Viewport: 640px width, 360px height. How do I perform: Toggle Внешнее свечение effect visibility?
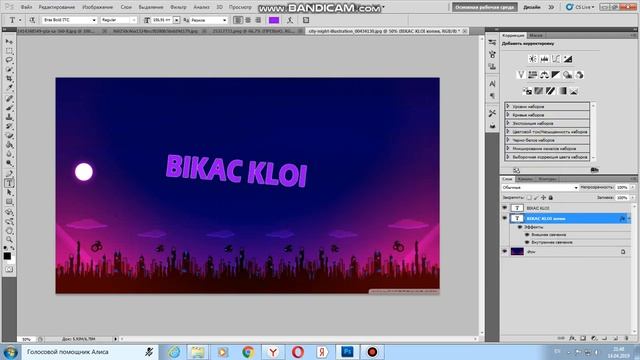(527, 235)
